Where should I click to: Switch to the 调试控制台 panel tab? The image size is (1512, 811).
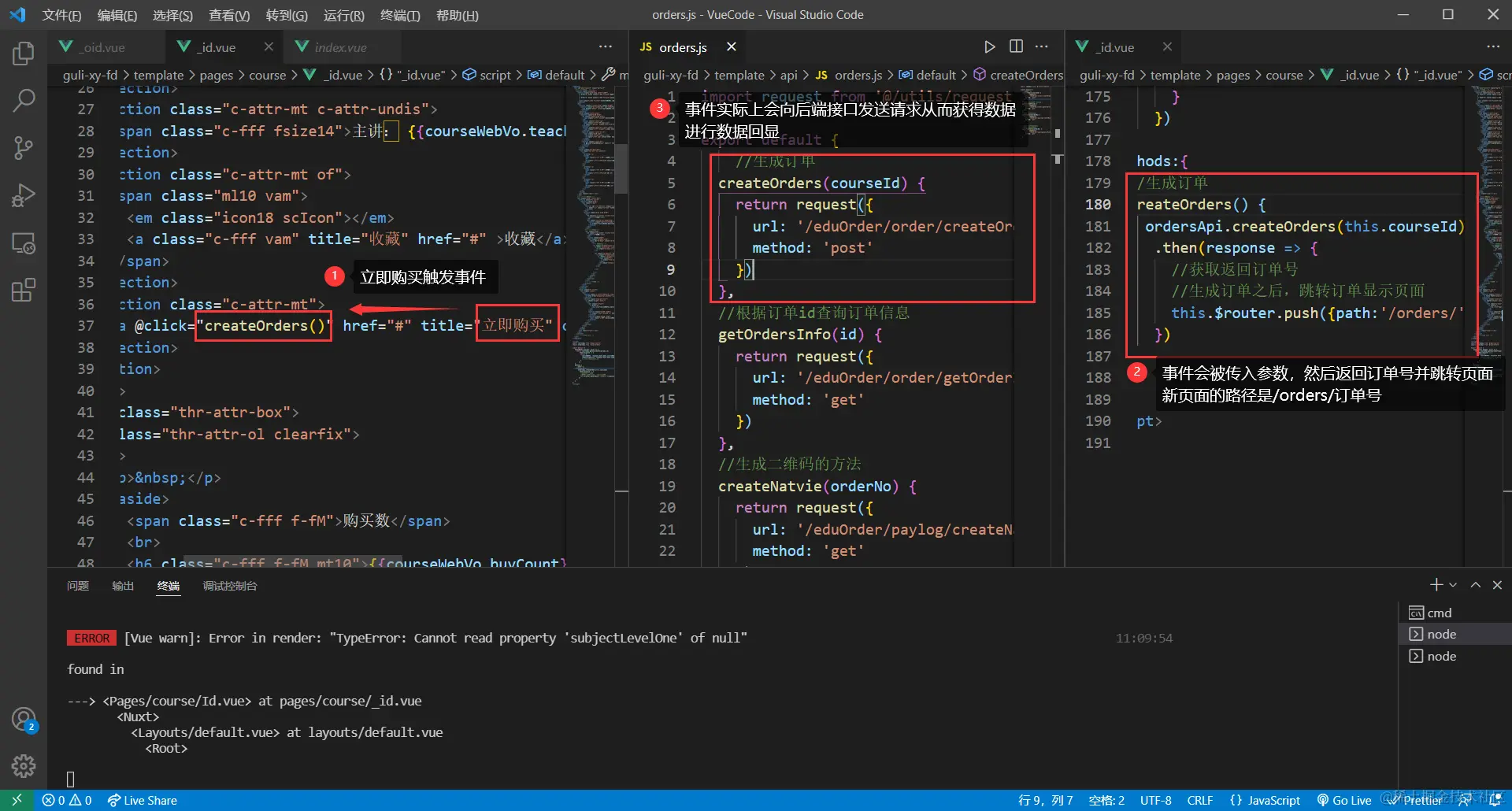230,586
